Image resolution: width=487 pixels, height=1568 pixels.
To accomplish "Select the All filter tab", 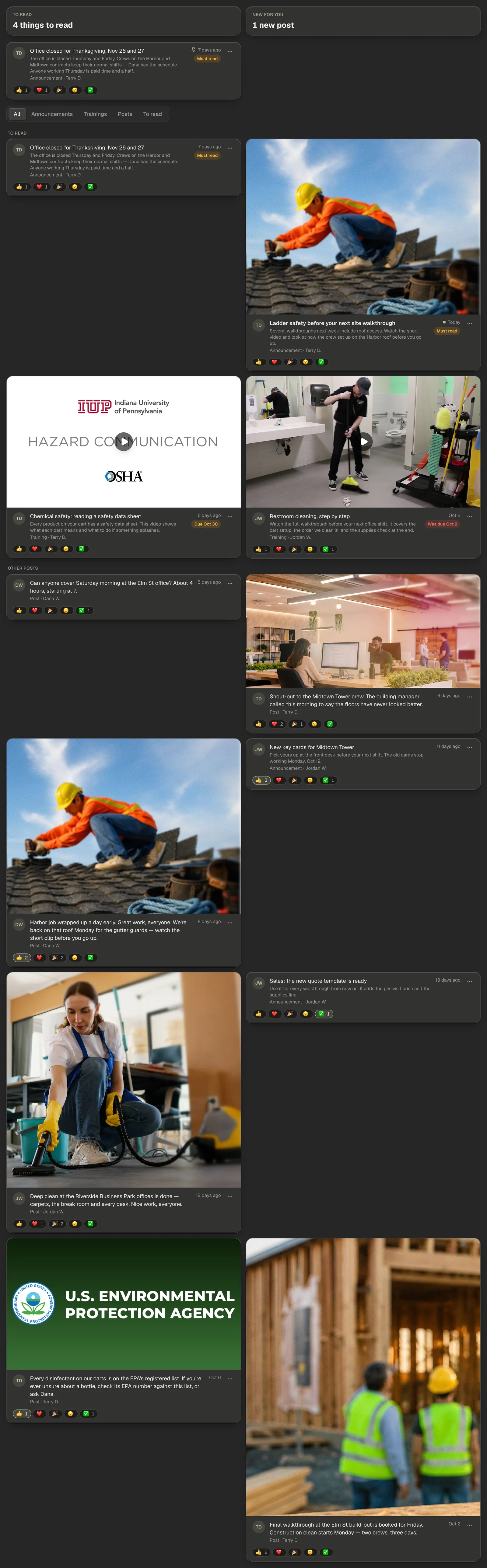I will (x=17, y=114).
